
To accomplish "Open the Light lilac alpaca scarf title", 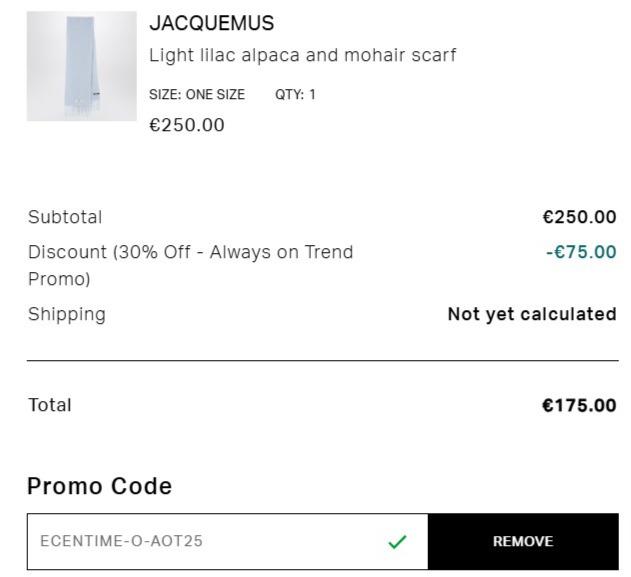I will pyautogui.click(x=302, y=55).
